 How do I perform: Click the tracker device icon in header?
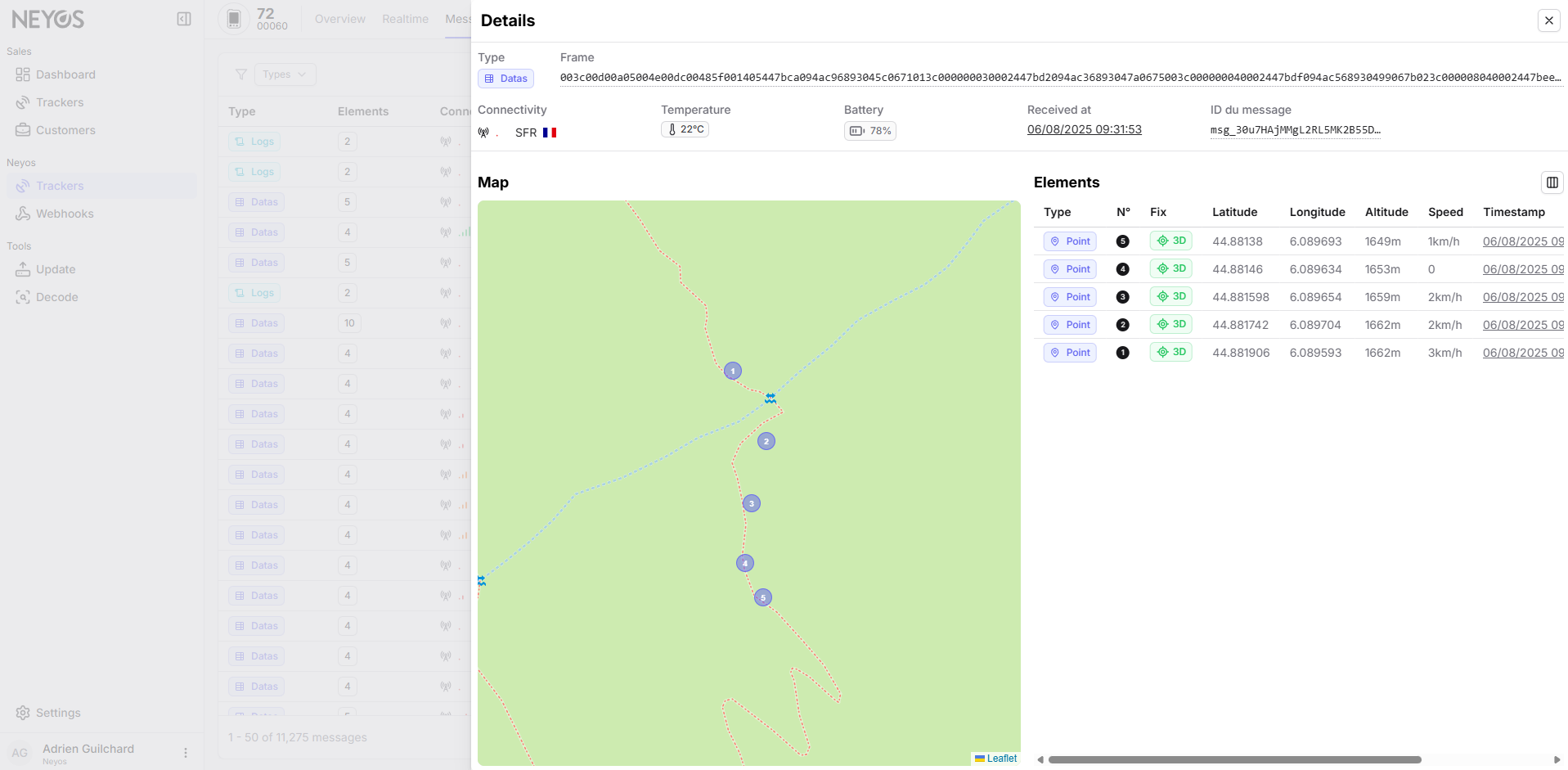234,19
